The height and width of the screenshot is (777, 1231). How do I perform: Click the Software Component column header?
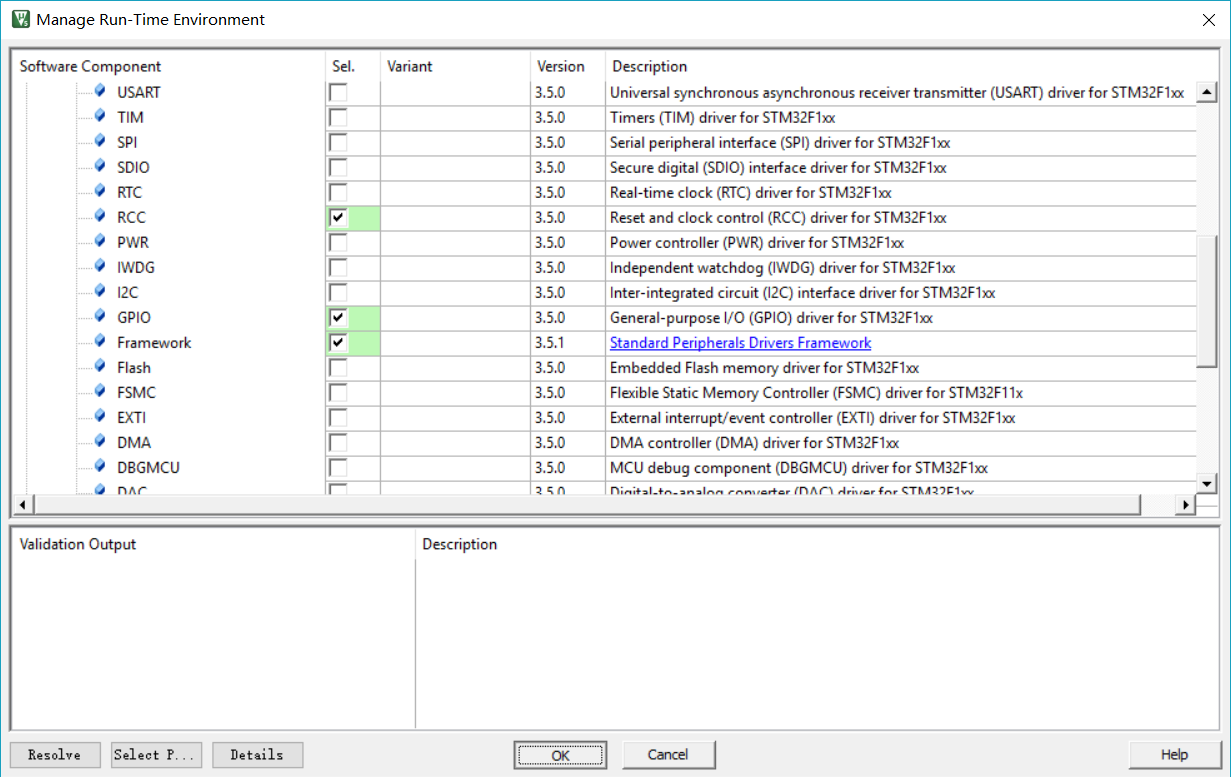pyautogui.click(x=90, y=66)
